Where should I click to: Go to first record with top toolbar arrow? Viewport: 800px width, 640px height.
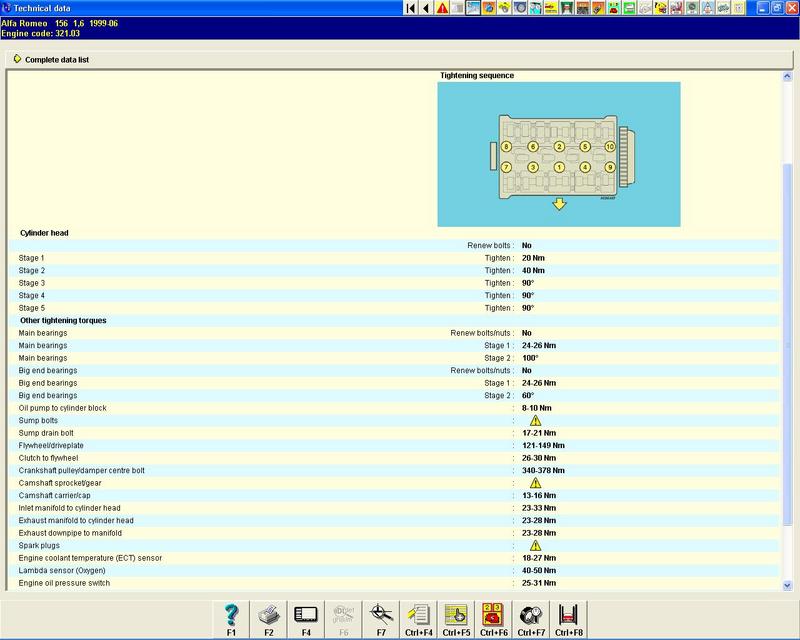(412, 8)
